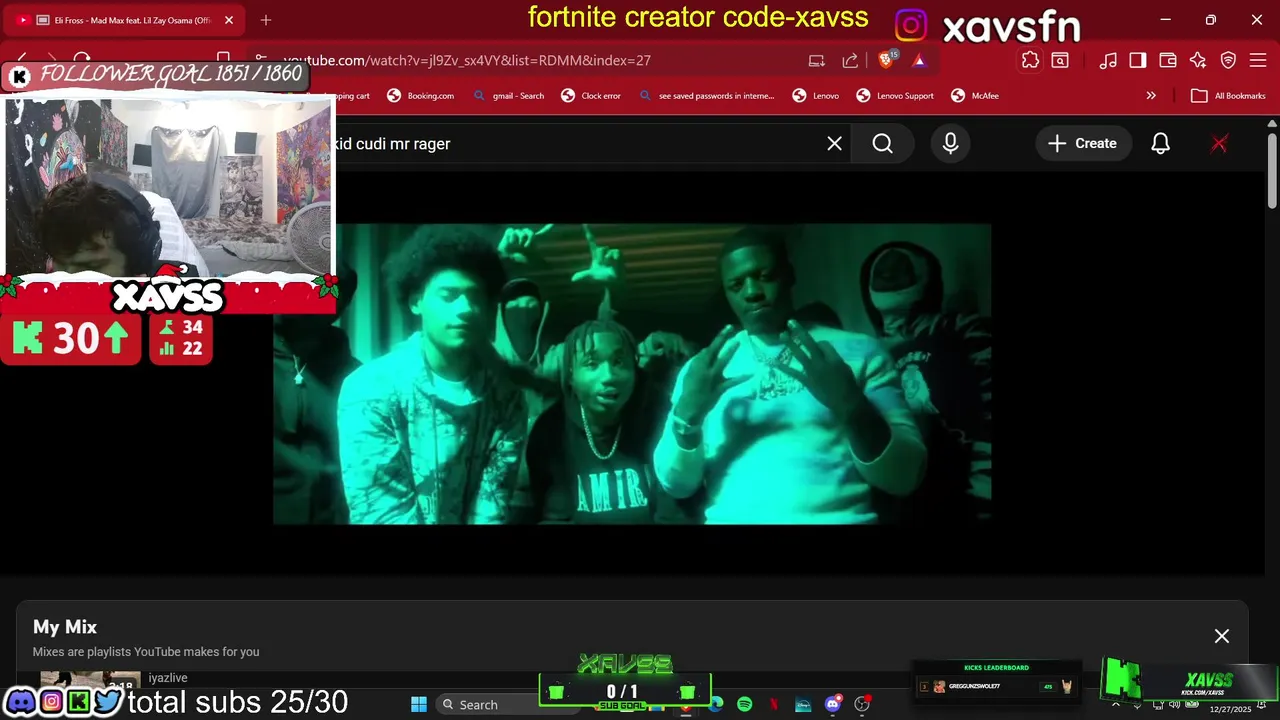Open the Clock error bookmark
Image resolution: width=1280 pixels, height=720 pixels.
pyautogui.click(x=591, y=96)
